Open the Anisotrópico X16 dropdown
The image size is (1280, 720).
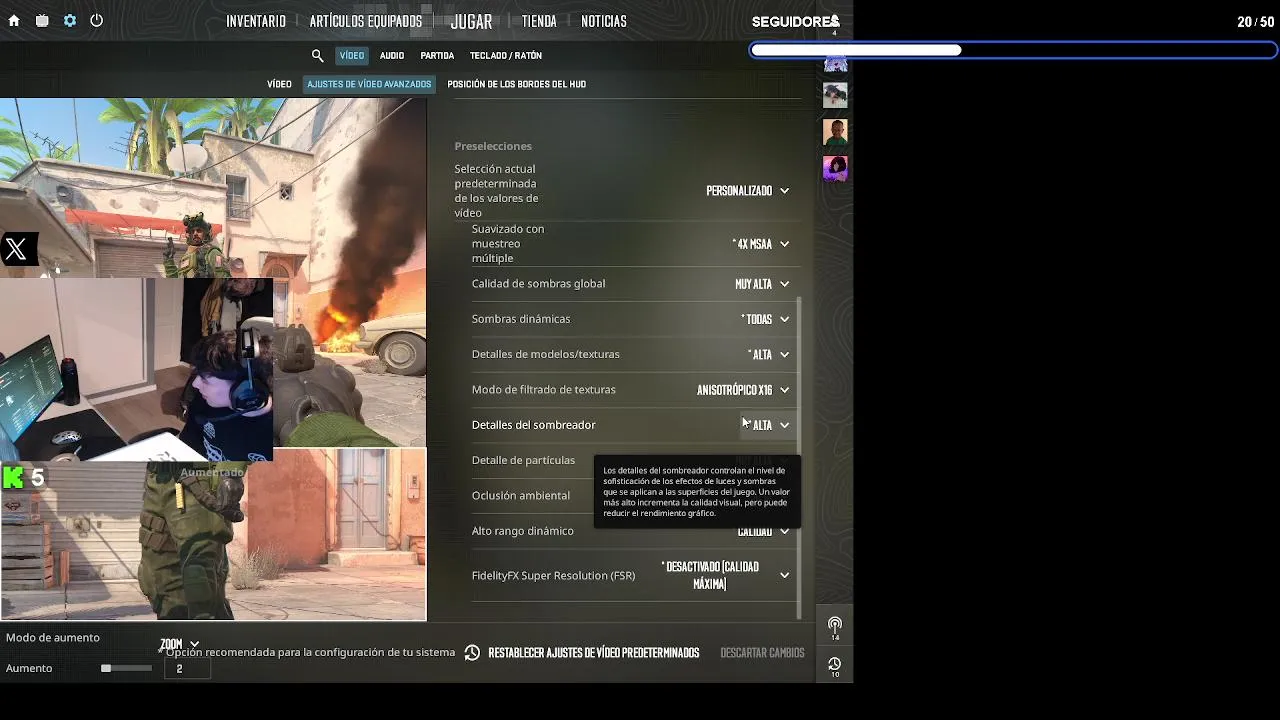pyautogui.click(x=743, y=390)
